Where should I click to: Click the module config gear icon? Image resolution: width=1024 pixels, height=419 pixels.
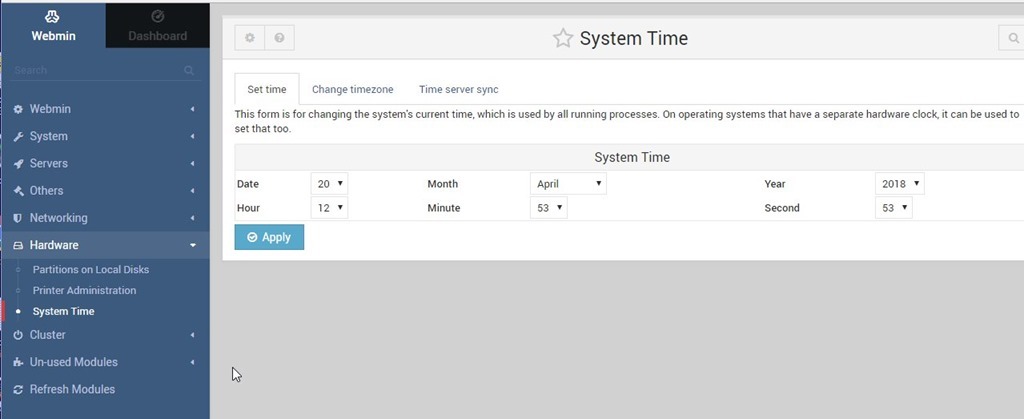click(x=250, y=38)
